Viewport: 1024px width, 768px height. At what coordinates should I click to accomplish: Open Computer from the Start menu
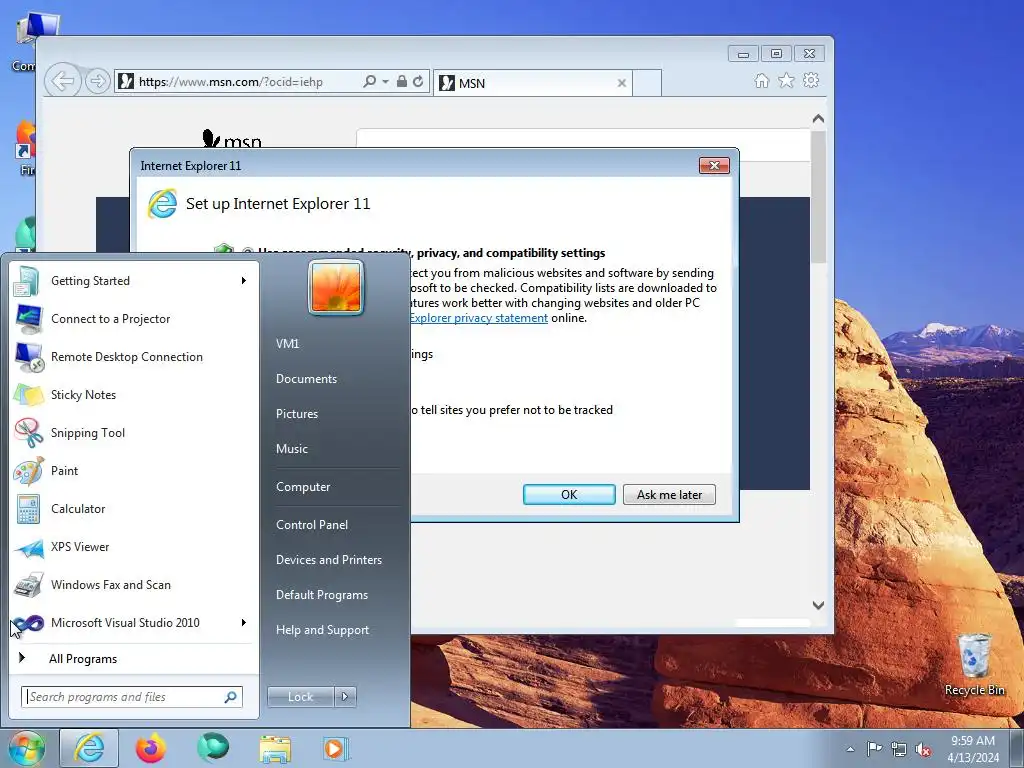[303, 487]
